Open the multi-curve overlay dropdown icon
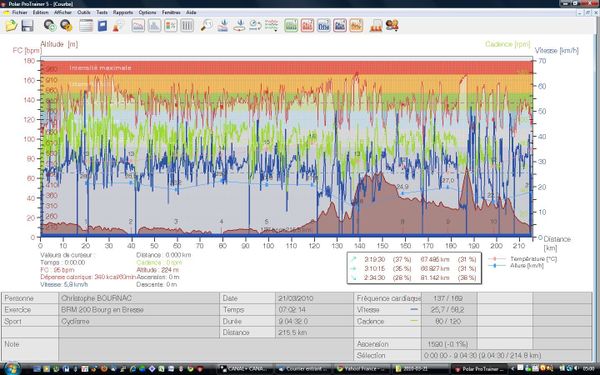The width and height of the screenshot is (600, 375). [272, 26]
